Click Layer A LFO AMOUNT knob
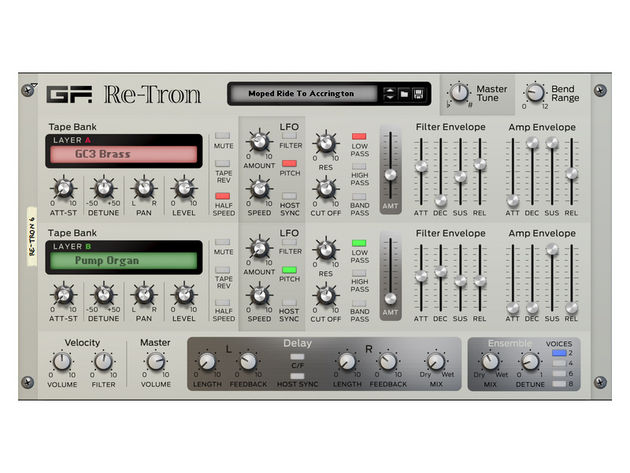This screenshot has width=630, height=473. [x=259, y=141]
